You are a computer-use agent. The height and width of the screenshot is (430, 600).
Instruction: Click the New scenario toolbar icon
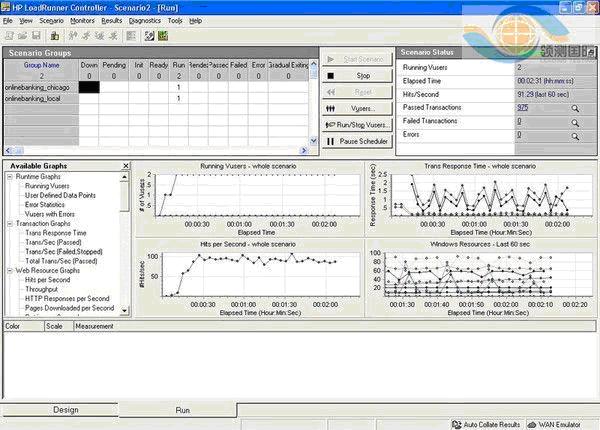[9, 35]
